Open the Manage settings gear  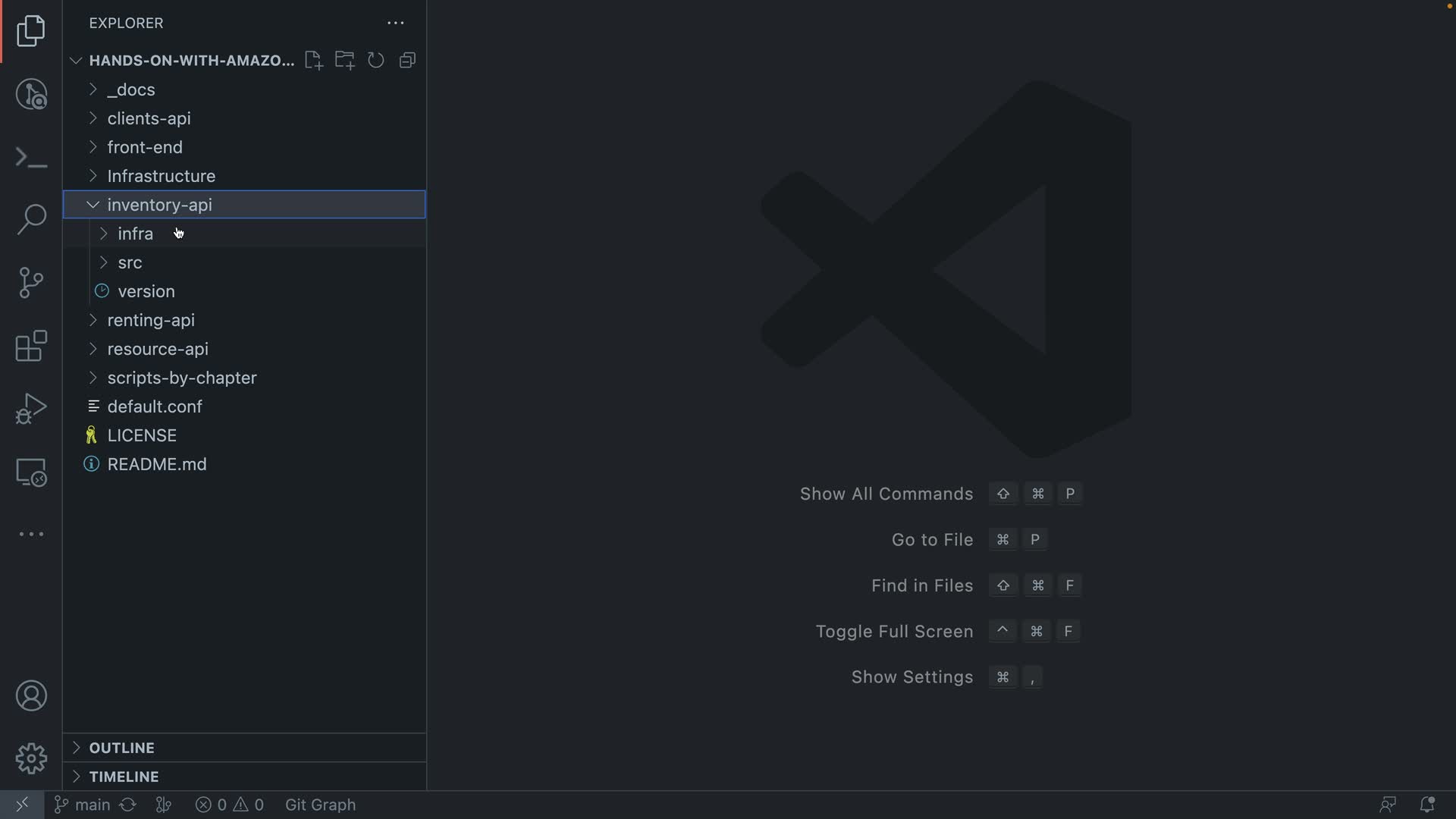point(31,758)
